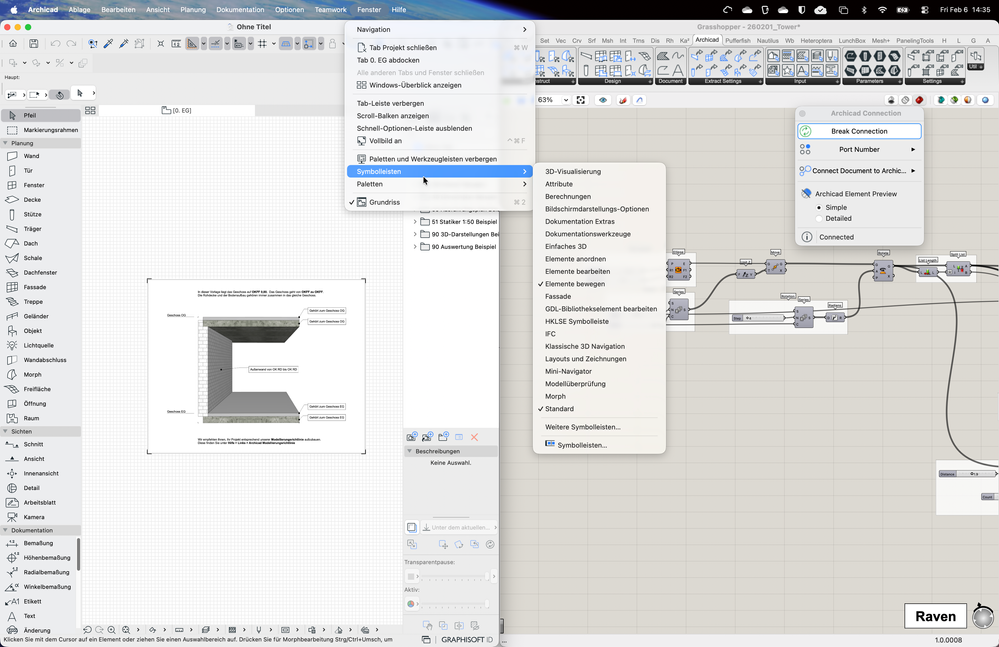Open Symbolleisten... settings entry
The image size is (999, 647).
[x=599, y=445]
